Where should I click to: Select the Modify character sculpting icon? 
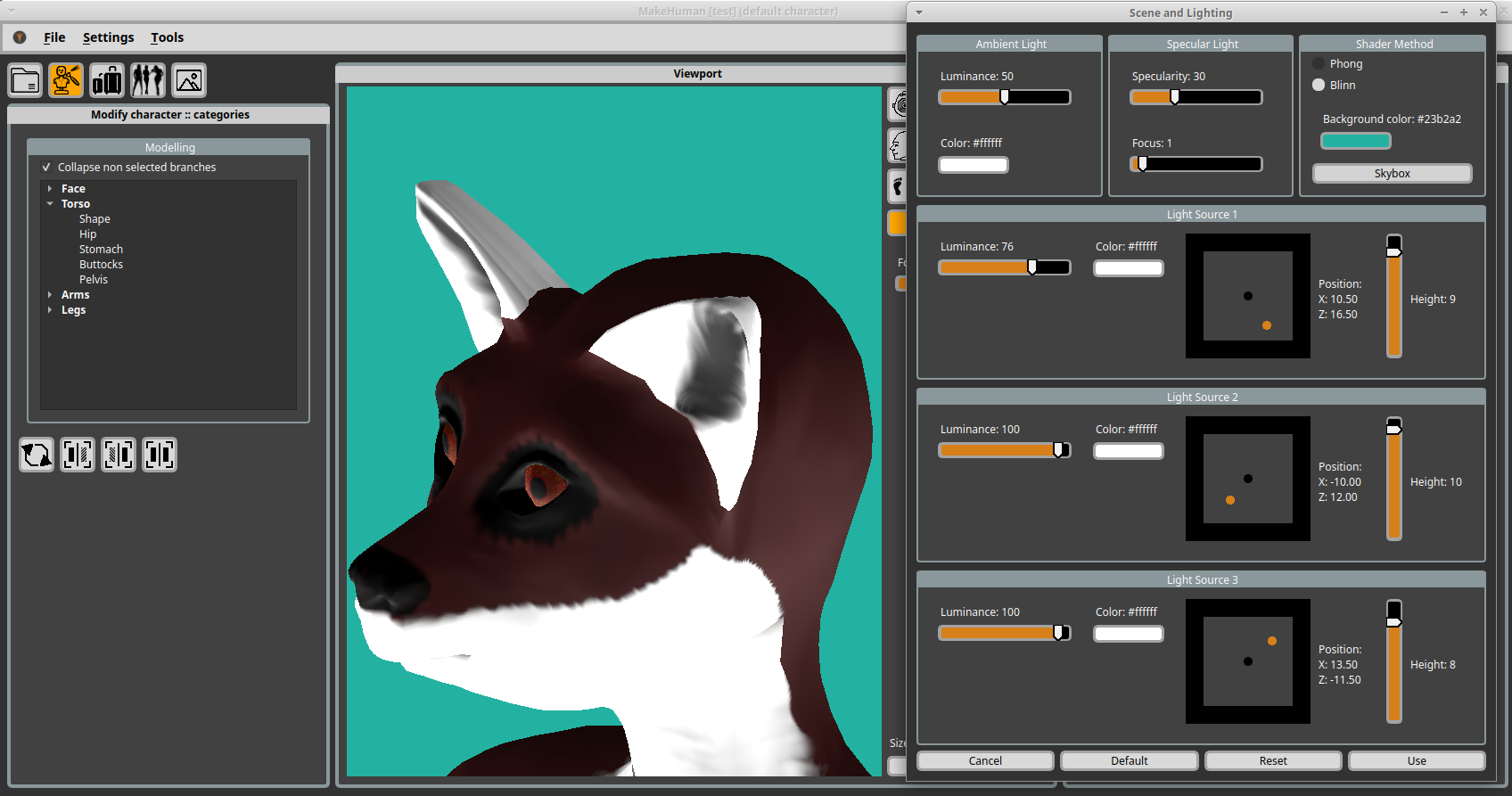(x=66, y=80)
